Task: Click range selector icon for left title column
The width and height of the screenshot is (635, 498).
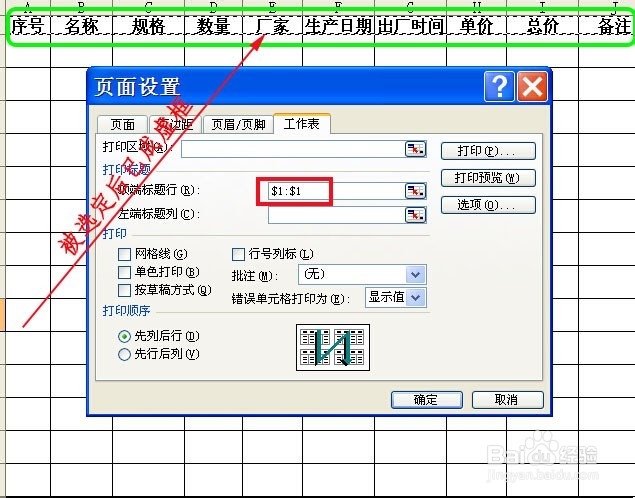Action: [416, 215]
